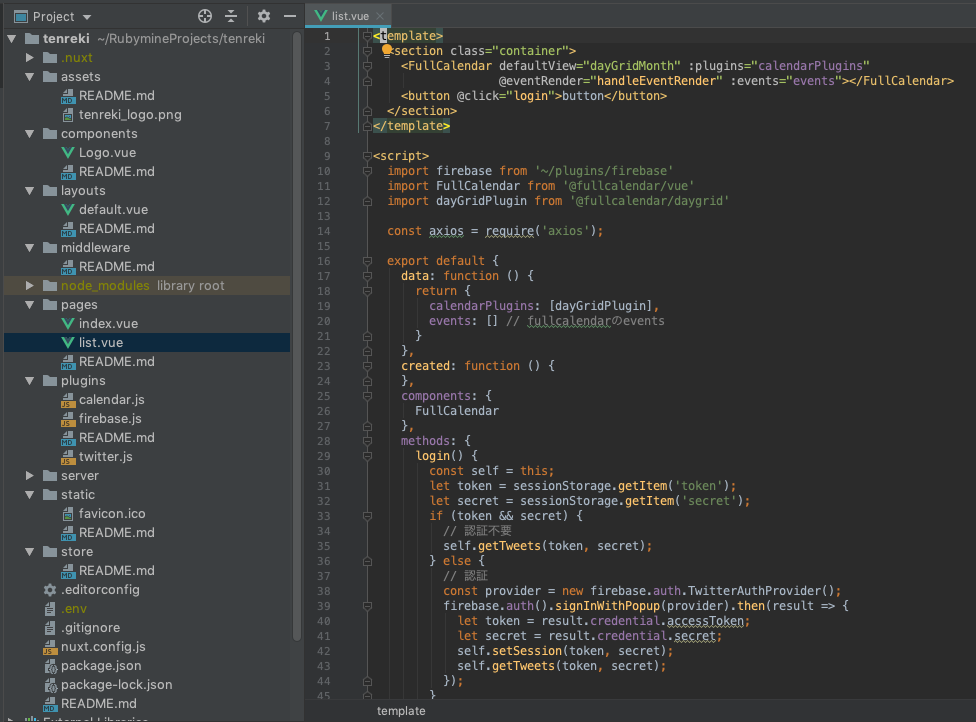976x722 pixels.
Task: Click the README.md icon under assets
Action: [x=68, y=96]
